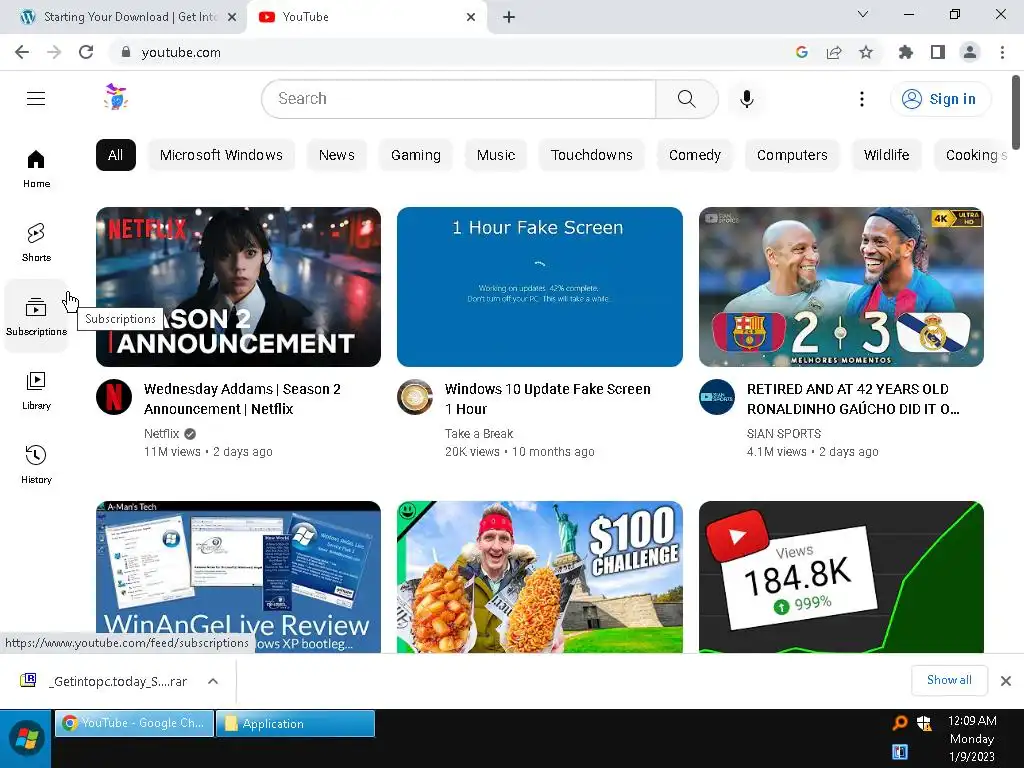Viewport: 1024px width, 768px height.
Task: Select the All filter chip
Action: [x=116, y=155]
